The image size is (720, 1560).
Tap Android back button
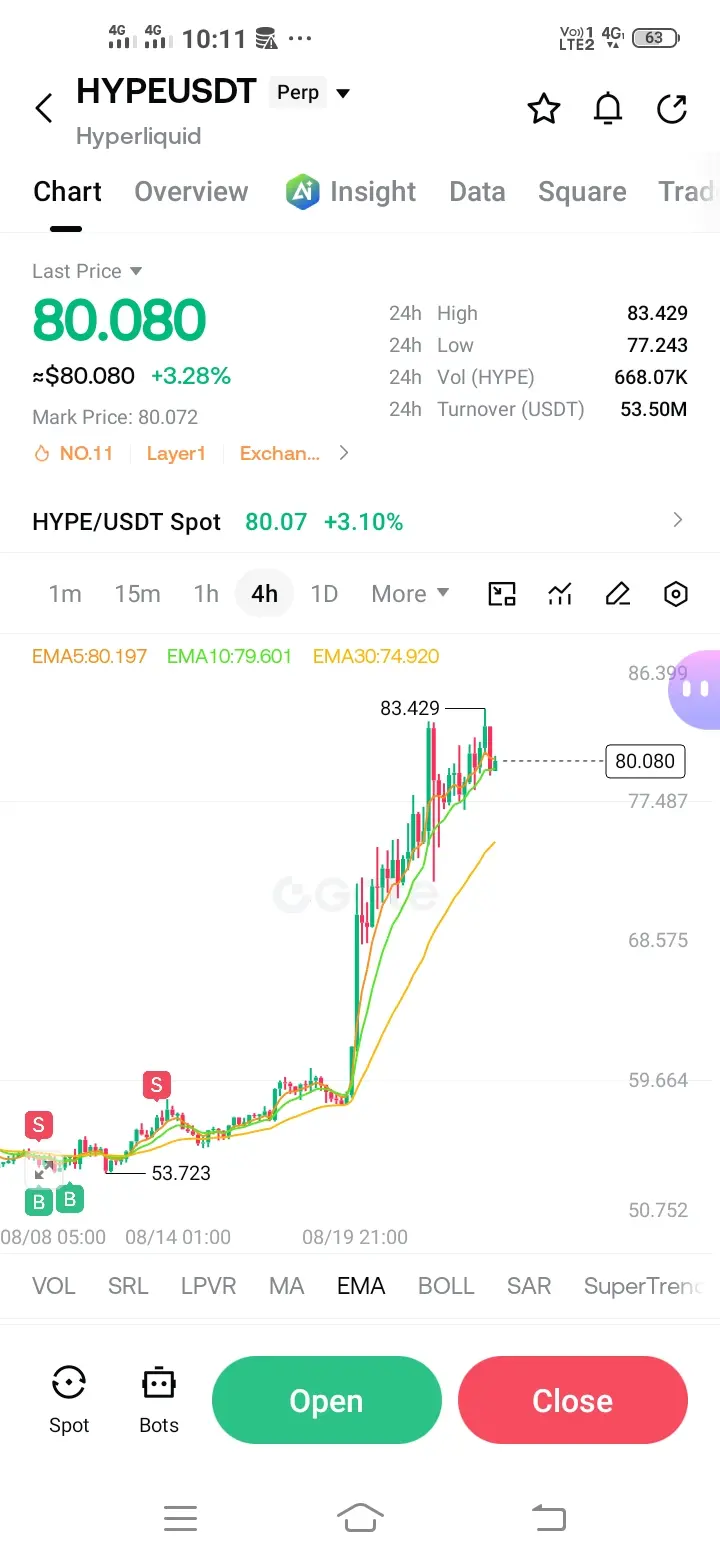[x=548, y=1518]
